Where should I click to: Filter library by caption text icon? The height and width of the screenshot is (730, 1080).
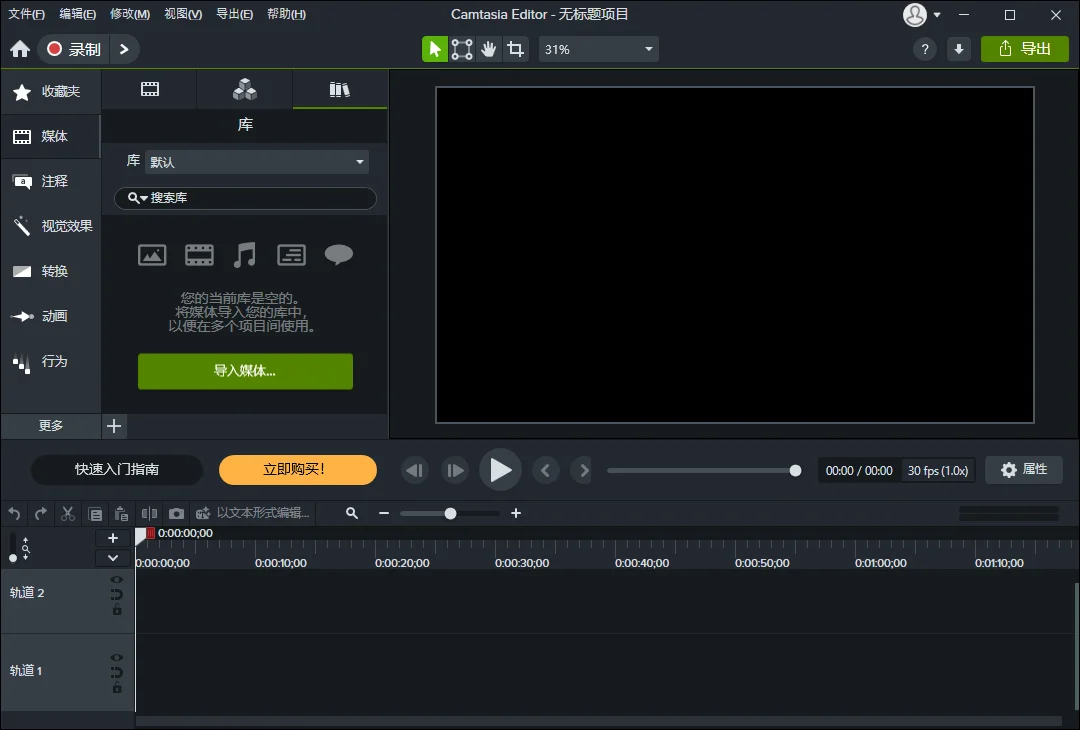tap(291, 255)
